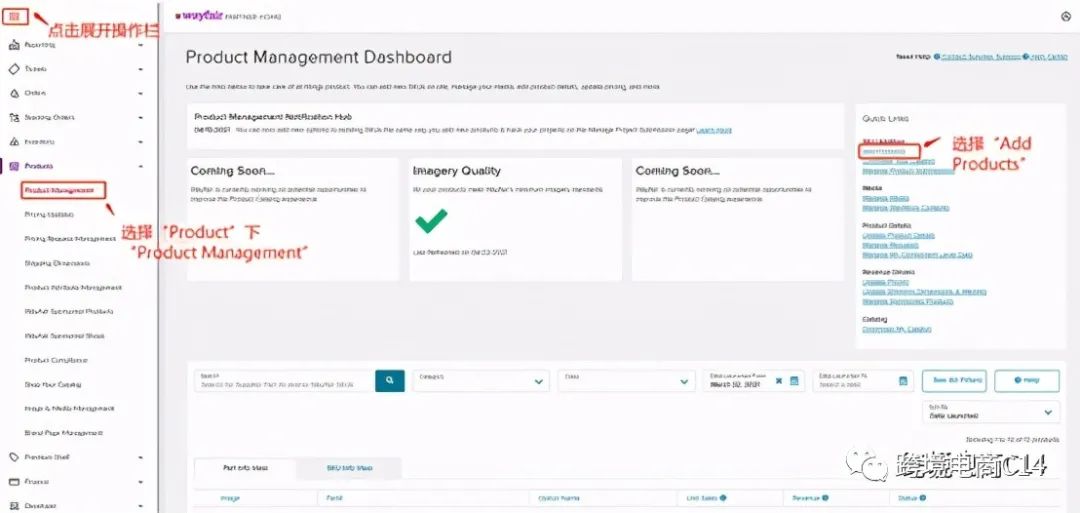Expand the Premium Shelf section chevron
The width and height of the screenshot is (1080, 513).
tap(141, 457)
